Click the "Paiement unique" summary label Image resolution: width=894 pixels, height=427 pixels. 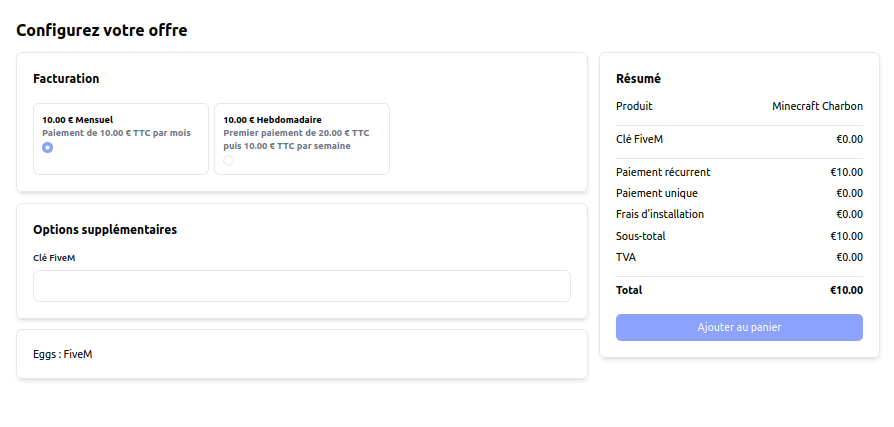click(x=657, y=193)
